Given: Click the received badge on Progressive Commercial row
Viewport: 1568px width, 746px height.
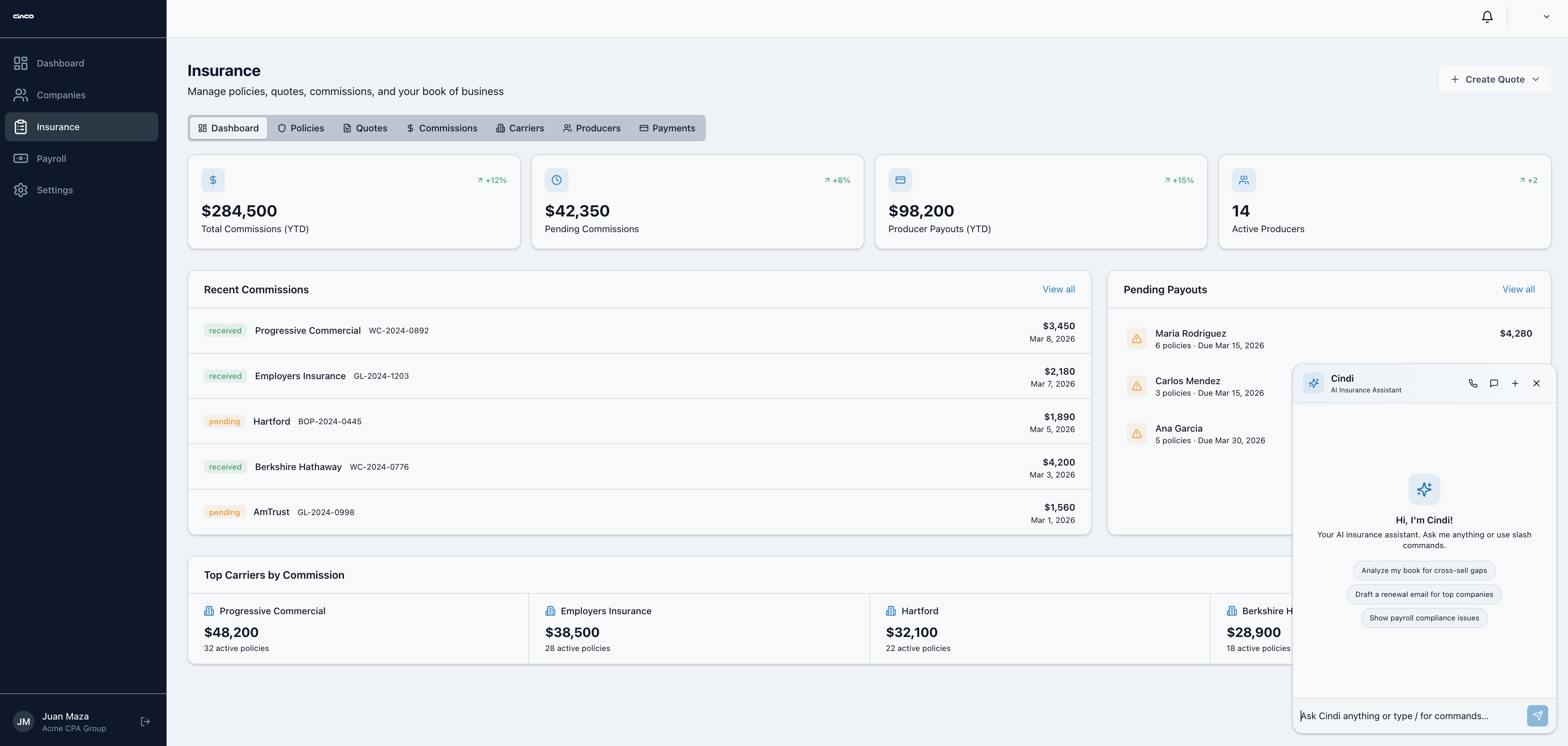Looking at the screenshot, I should [225, 331].
